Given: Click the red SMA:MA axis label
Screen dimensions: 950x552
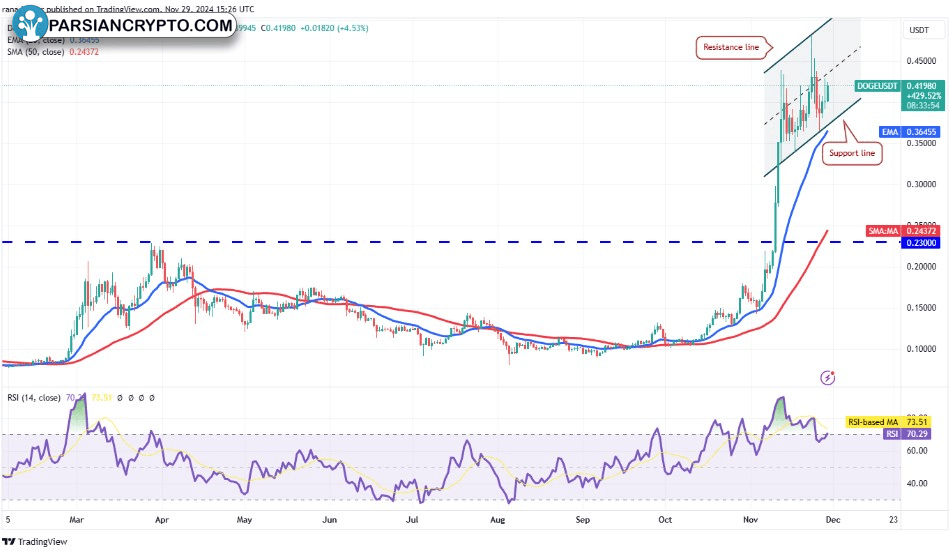Looking at the screenshot, I should click(x=883, y=231).
